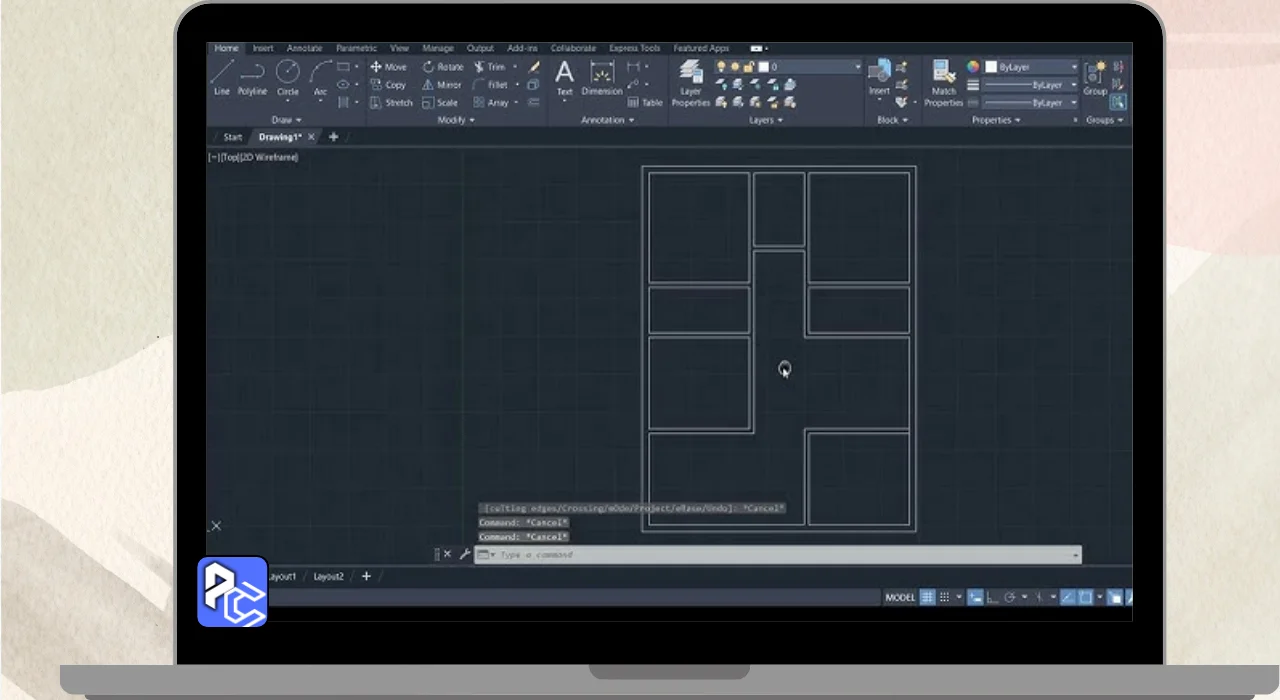Viewport: 1280px width, 700px height.
Task: Toggle grid display in status bar
Action: click(x=928, y=597)
